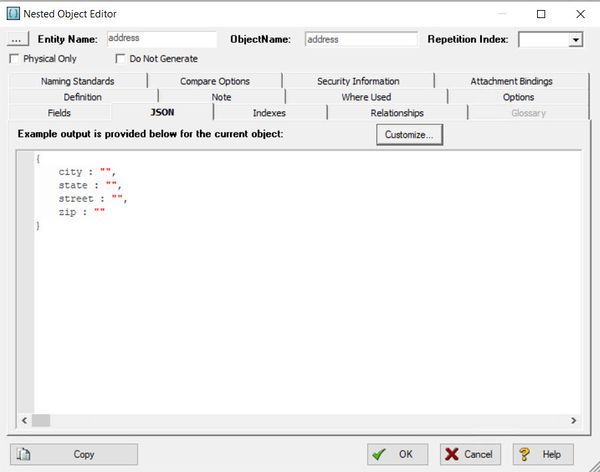The height and width of the screenshot is (472, 600).
Task: Click the copy pages icon on the Copy button
Action: (x=23, y=454)
